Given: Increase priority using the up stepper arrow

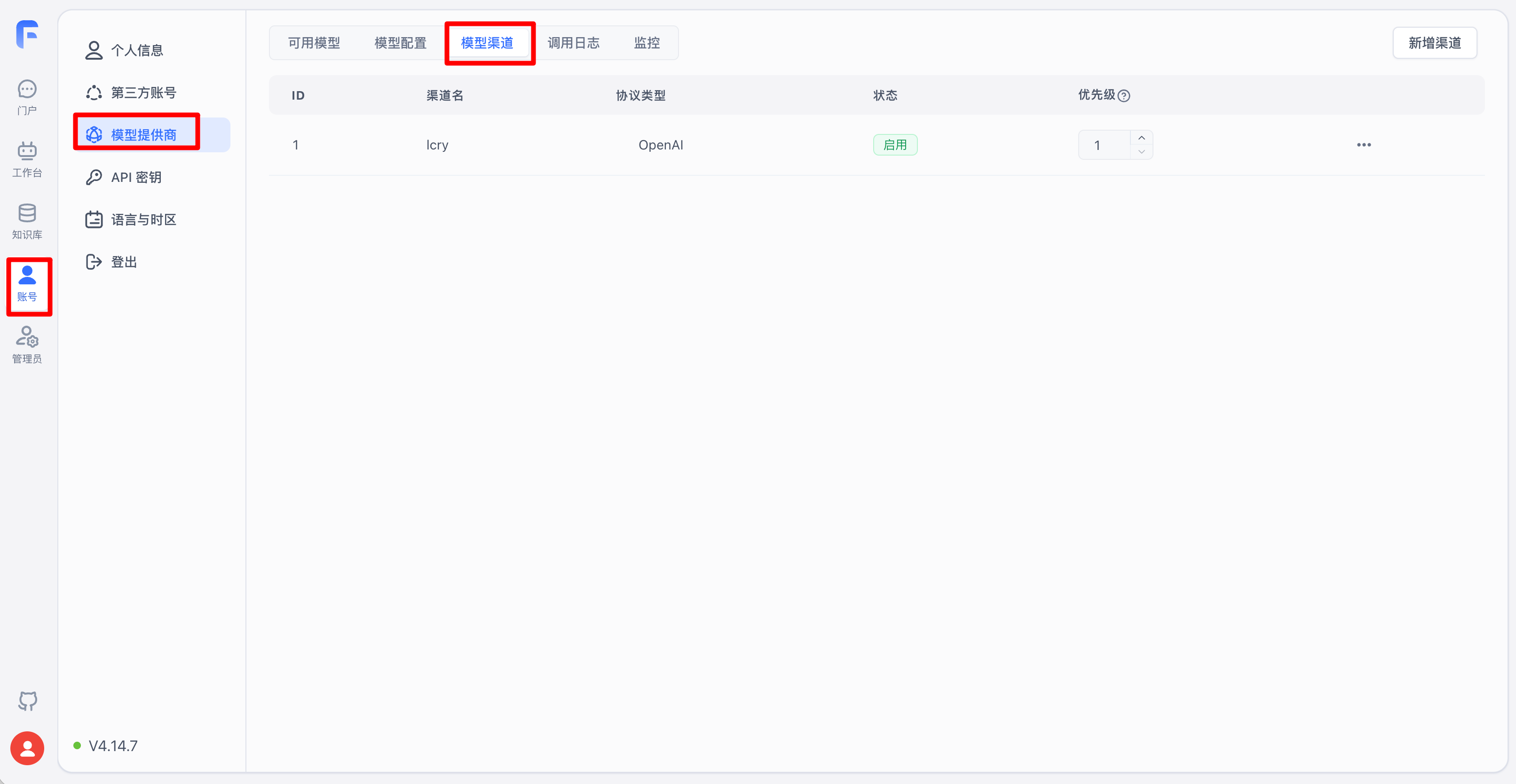Looking at the screenshot, I should (1141, 137).
